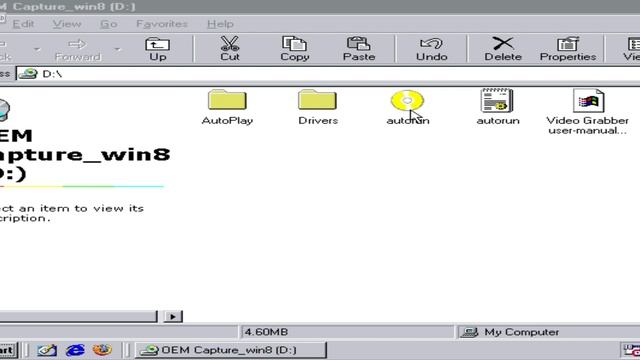
Task: Select the Drivers folder
Action: click(318, 107)
